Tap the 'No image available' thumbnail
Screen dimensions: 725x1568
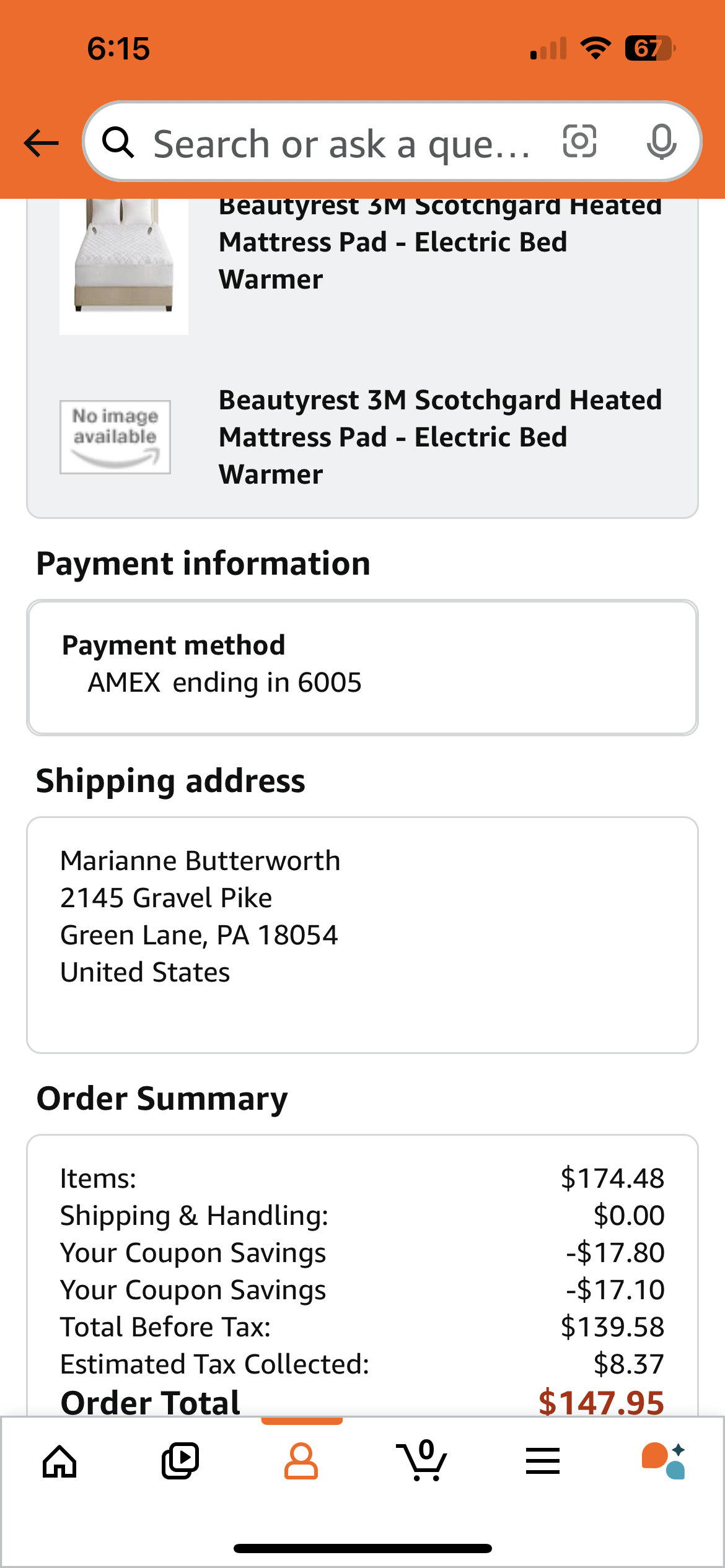click(x=115, y=437)
